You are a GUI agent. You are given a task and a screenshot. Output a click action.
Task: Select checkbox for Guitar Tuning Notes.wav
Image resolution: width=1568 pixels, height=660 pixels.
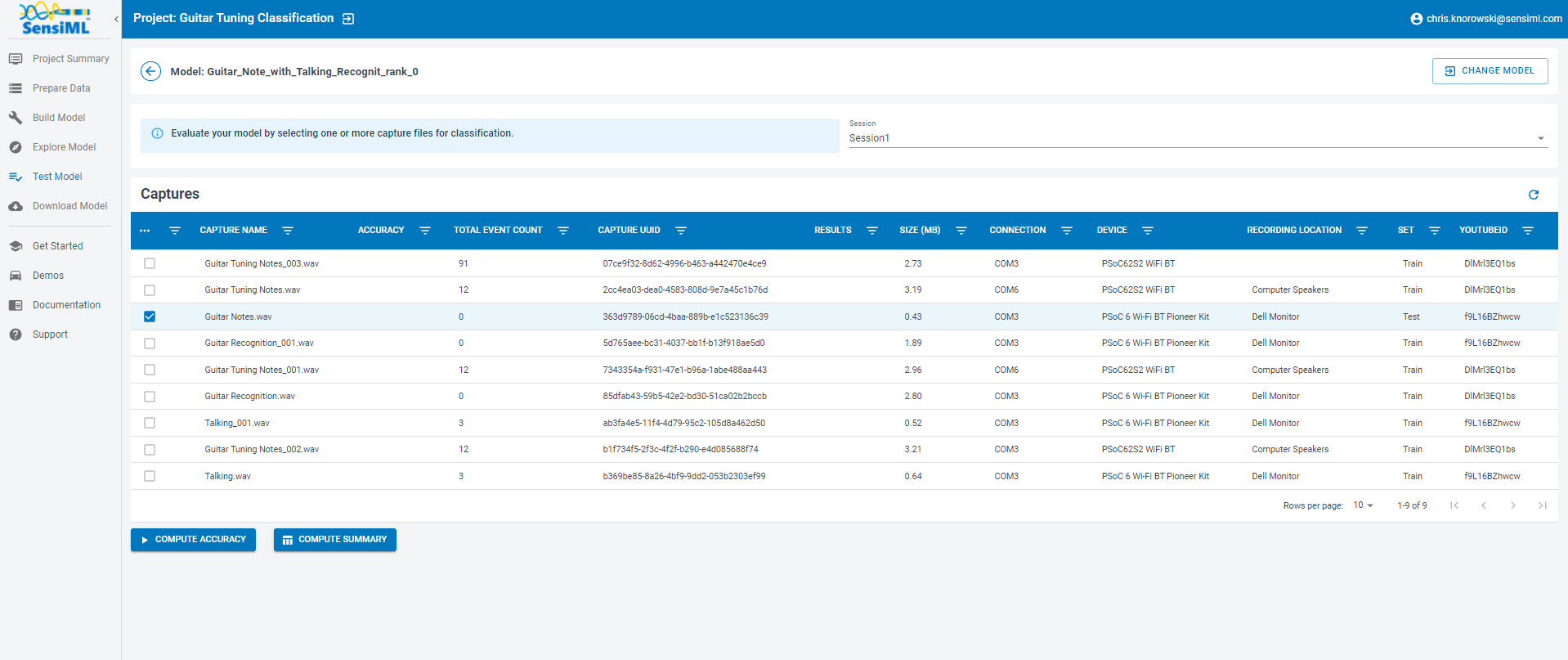(150, 290)
